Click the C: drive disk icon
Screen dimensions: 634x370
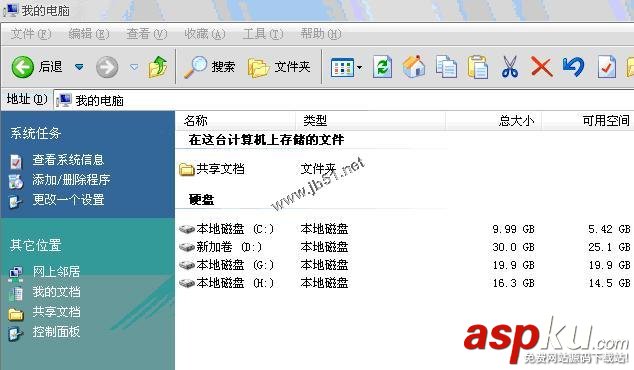tap(187, 229)
